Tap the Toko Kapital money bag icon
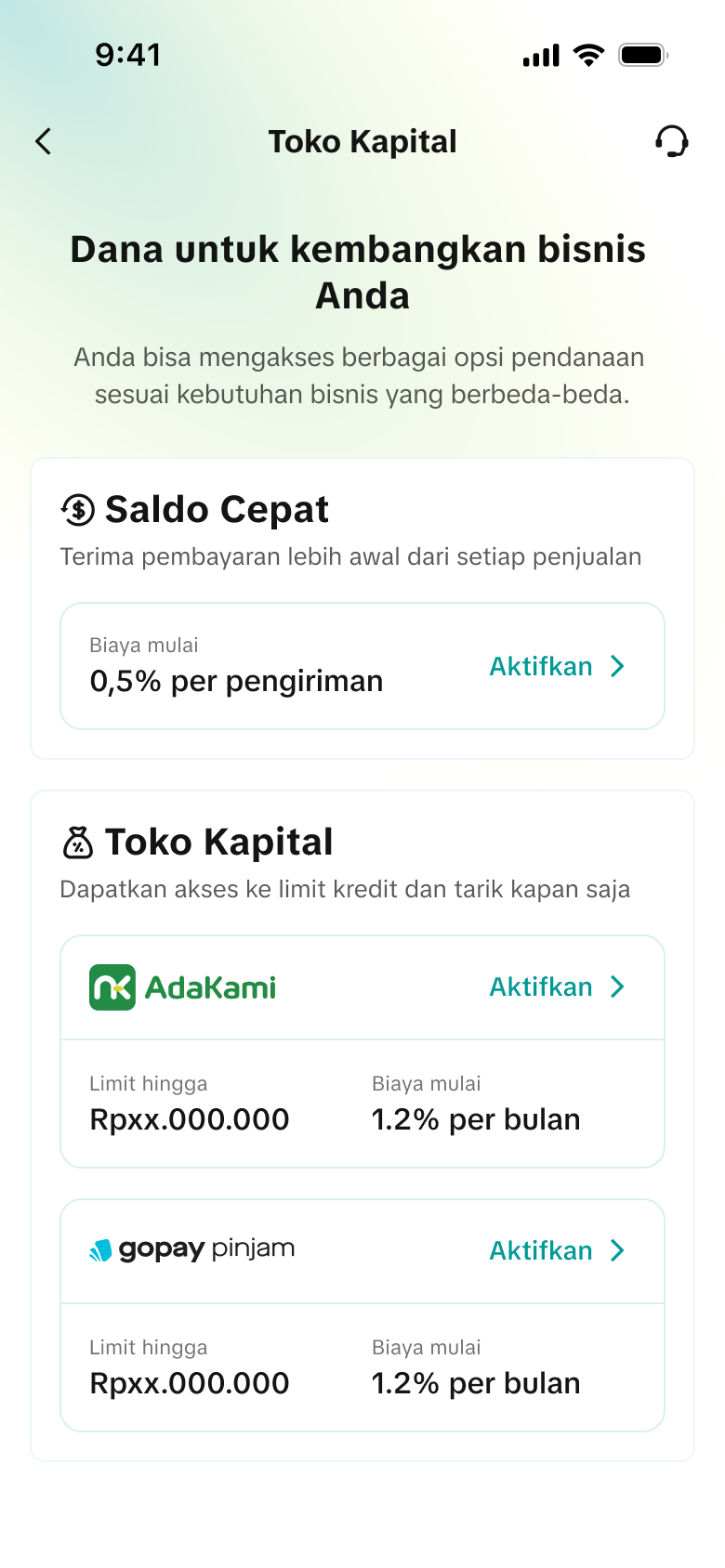 pyautogui.click(x=78, y=843)
